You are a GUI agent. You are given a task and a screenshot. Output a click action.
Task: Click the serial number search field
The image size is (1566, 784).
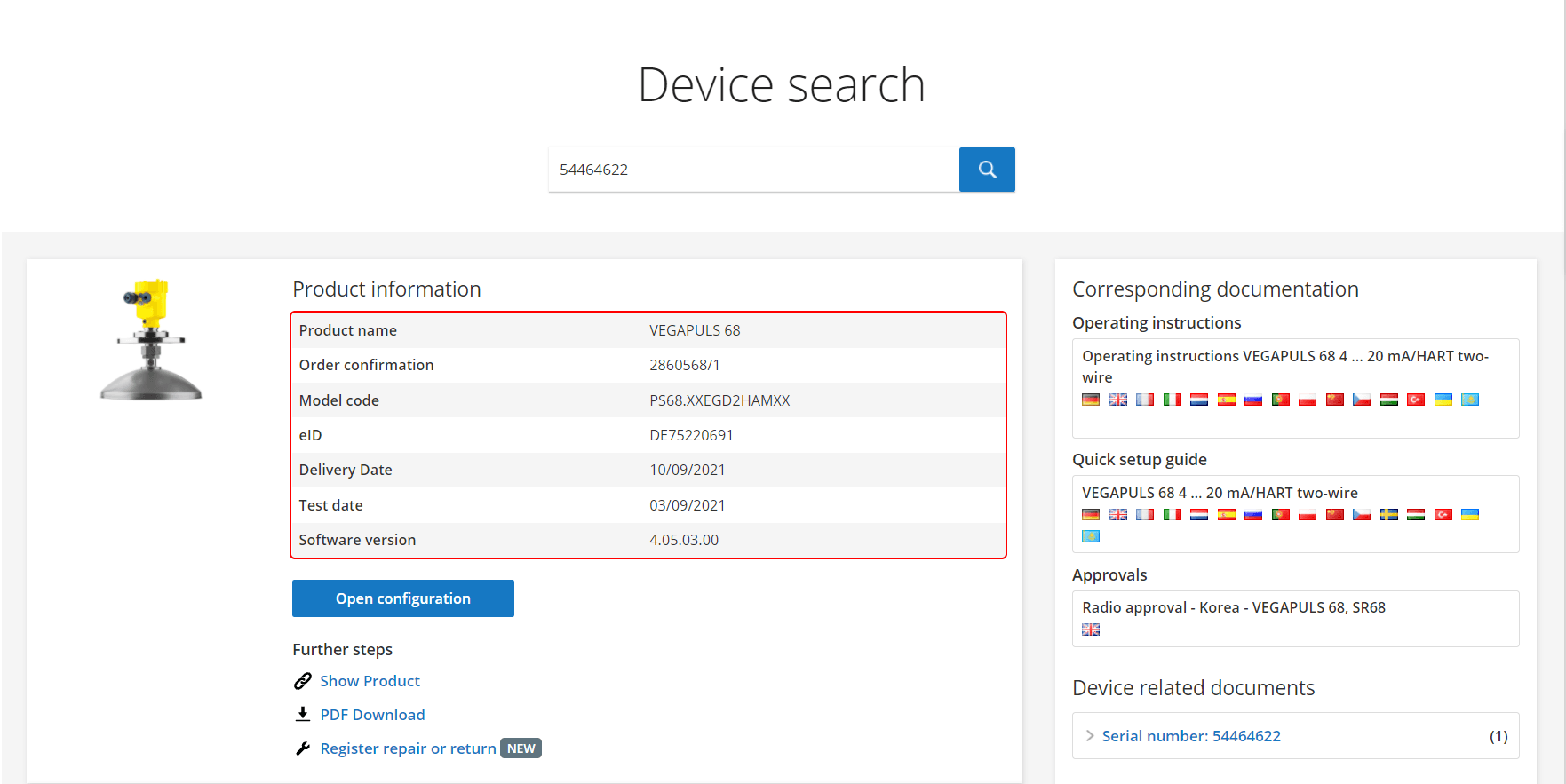pyautogui.click(x=753, y=170)
